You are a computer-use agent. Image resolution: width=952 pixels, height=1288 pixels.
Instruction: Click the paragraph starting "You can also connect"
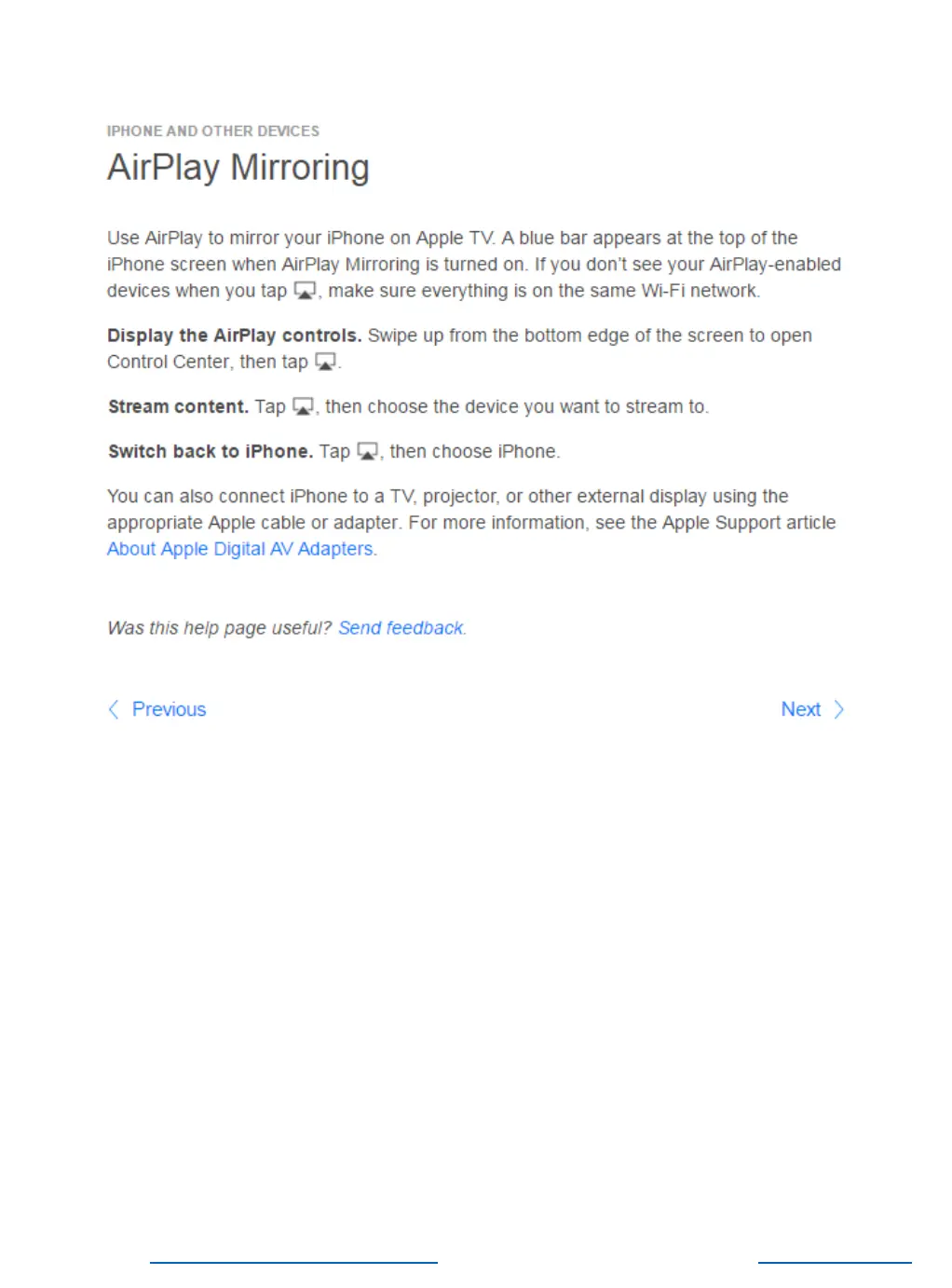pyautogui.click(x=471, y=523)
